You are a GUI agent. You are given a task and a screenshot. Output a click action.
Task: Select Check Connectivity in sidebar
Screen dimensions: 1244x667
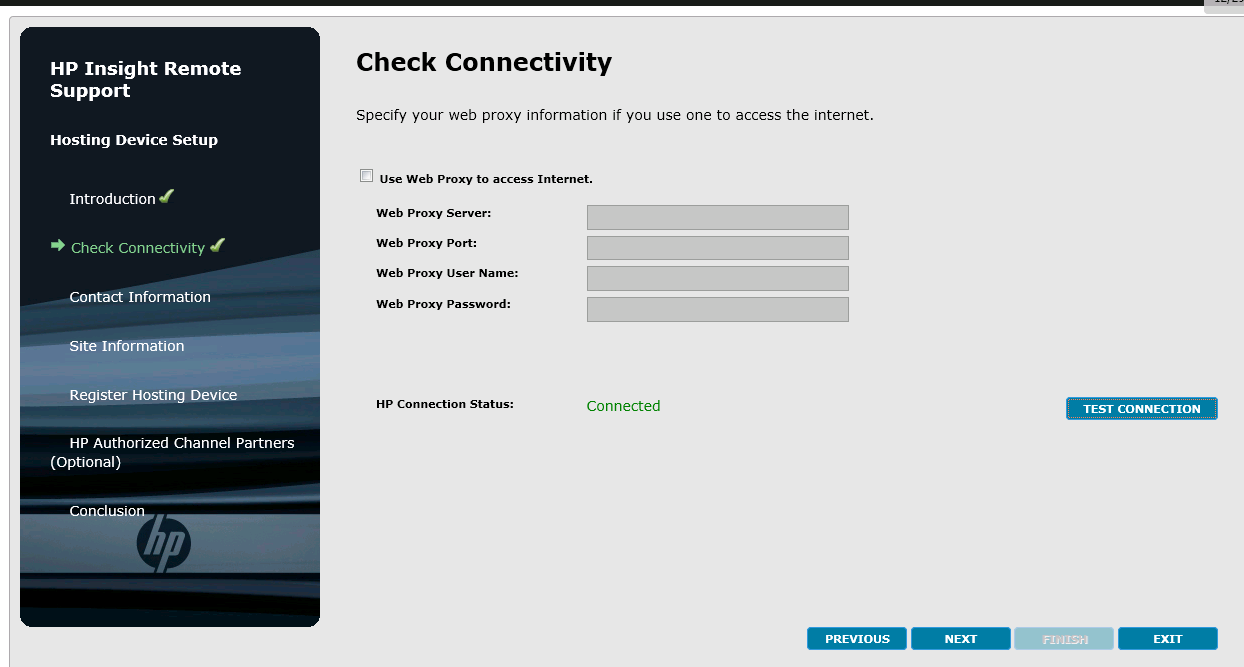138,248
